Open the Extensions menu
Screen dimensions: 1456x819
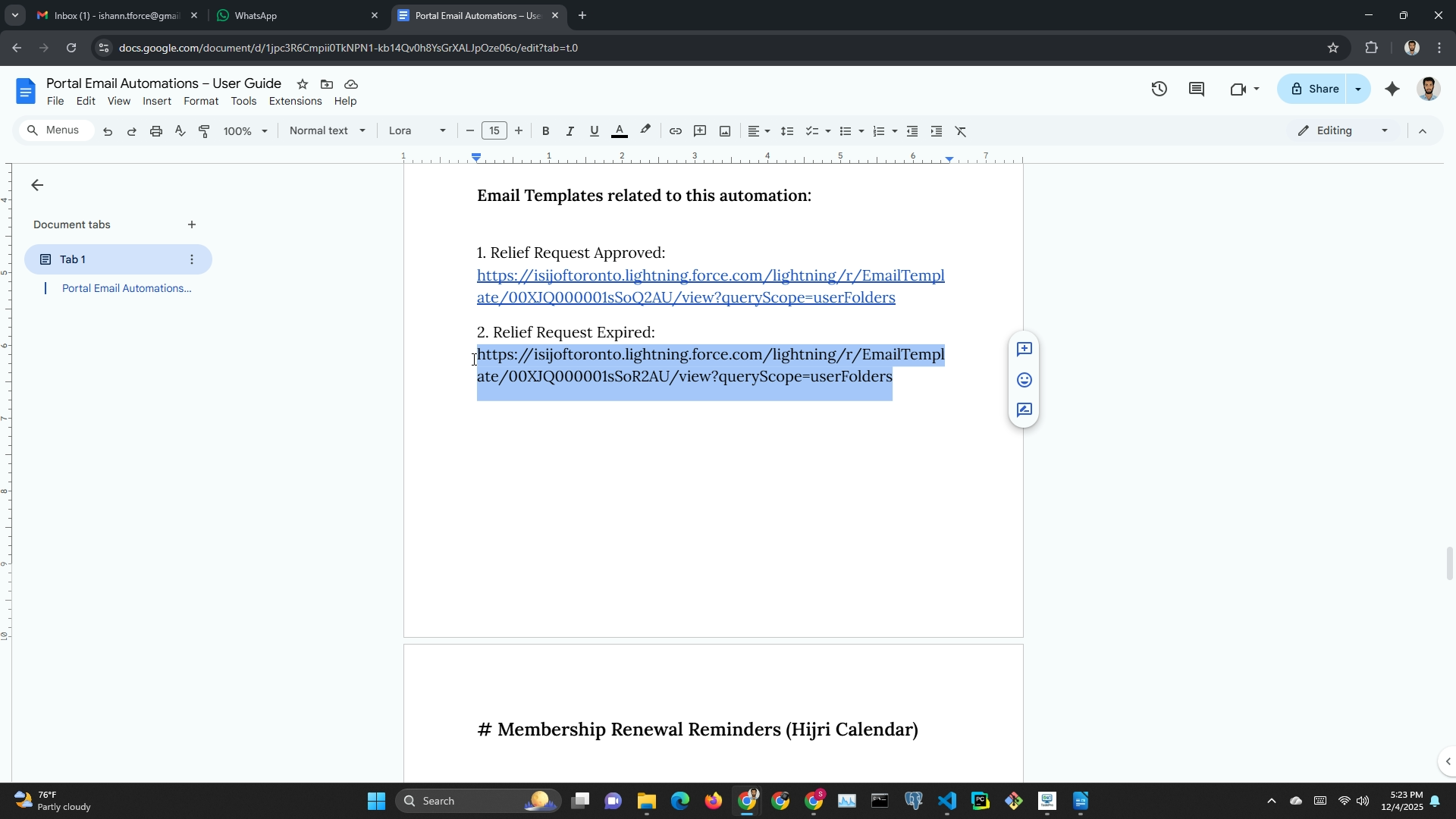point(295,101)
